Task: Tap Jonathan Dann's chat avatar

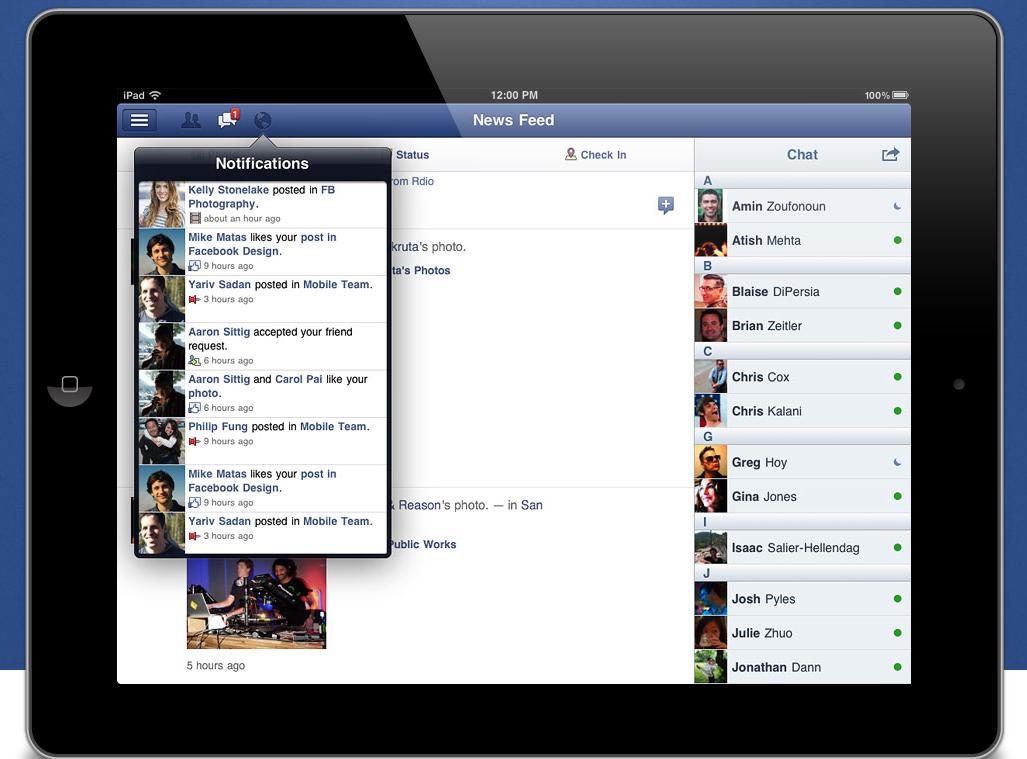Action: click(x=711, y=667)
